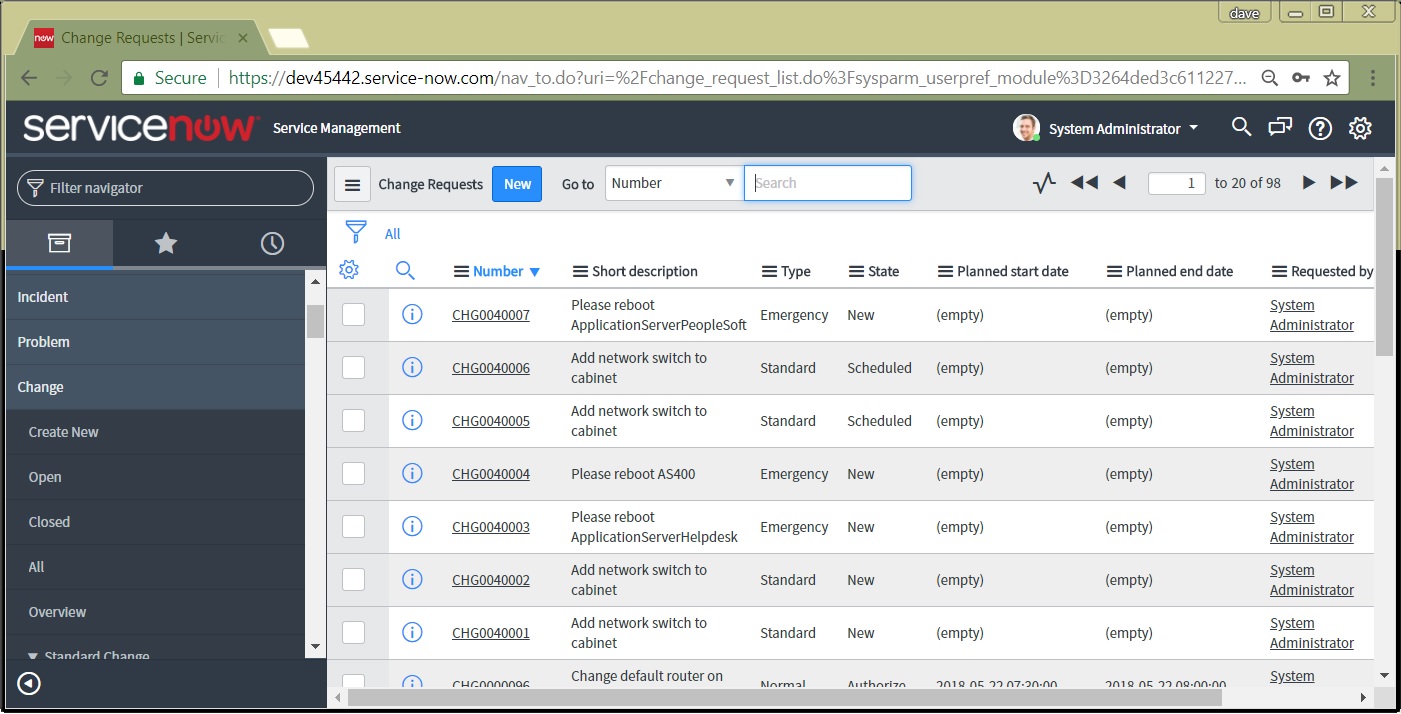
Task: Go to next page of results
Action: pyautogui.click(x=1308, y=183)
